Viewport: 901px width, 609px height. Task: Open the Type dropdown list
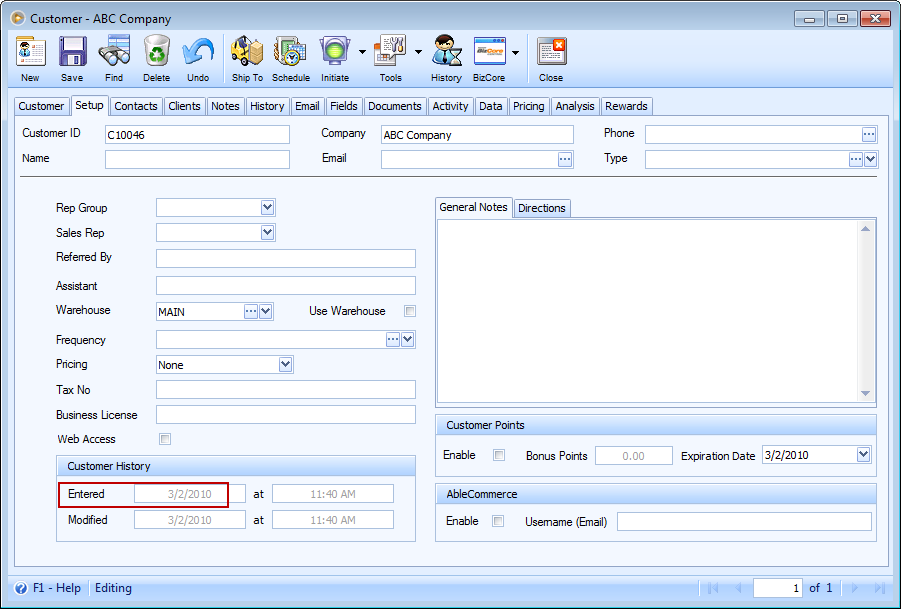[871, 159]
